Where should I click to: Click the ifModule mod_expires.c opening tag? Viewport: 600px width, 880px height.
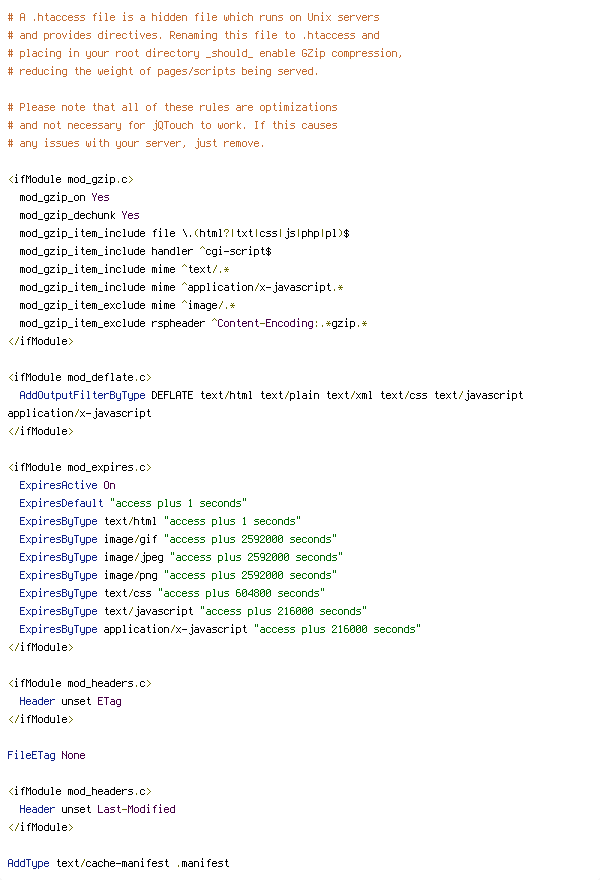click(80, 467)
